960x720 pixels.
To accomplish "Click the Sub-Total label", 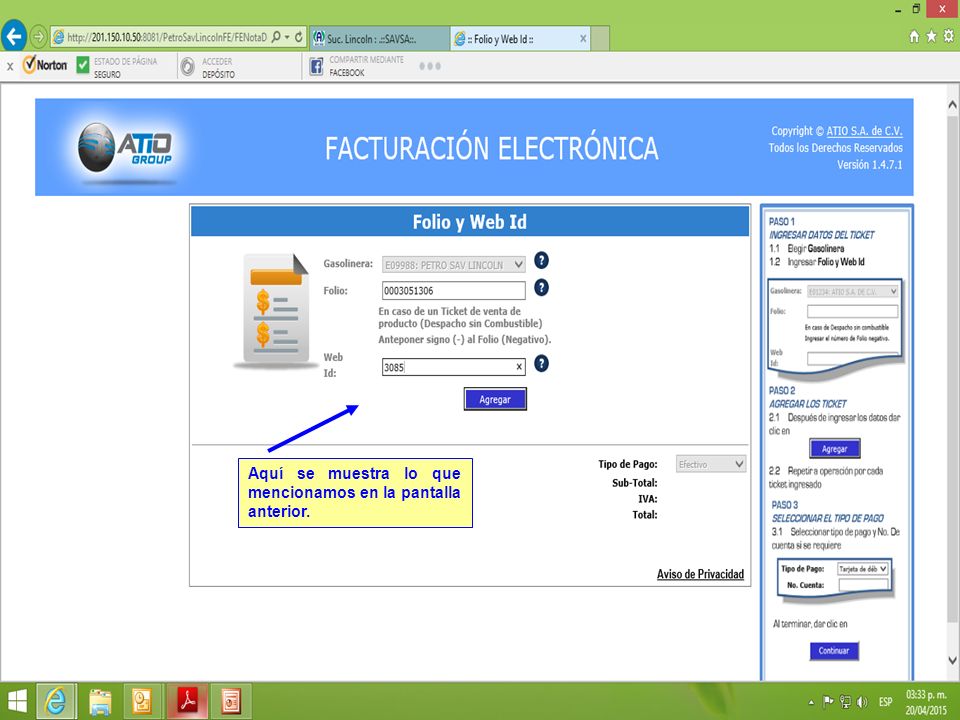I will coord(634,483).
